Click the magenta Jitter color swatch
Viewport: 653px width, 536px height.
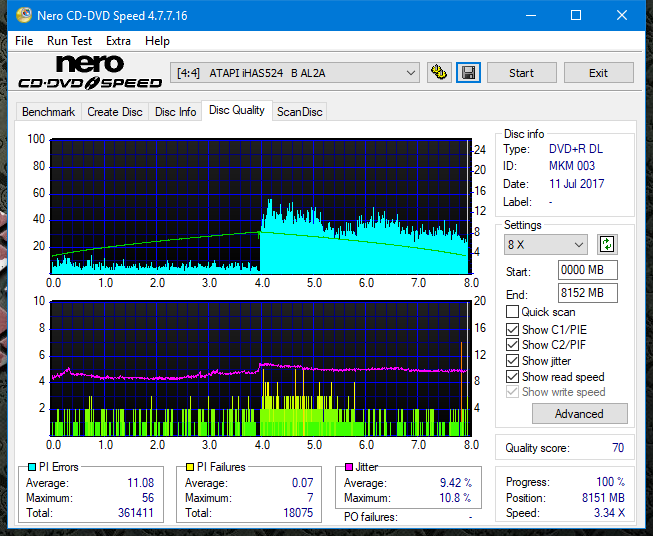point(349,467)
